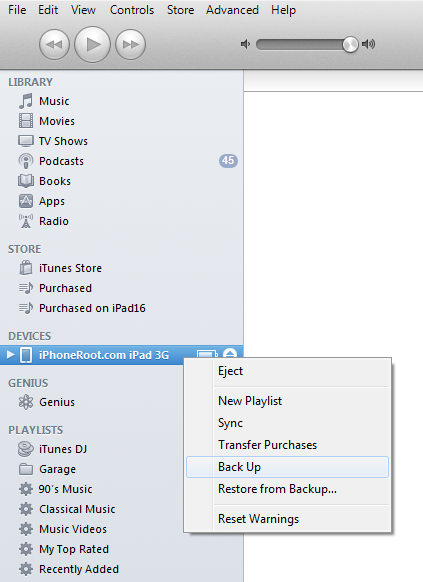Skip to previous track with rewind button

click(x=54, y=45)
